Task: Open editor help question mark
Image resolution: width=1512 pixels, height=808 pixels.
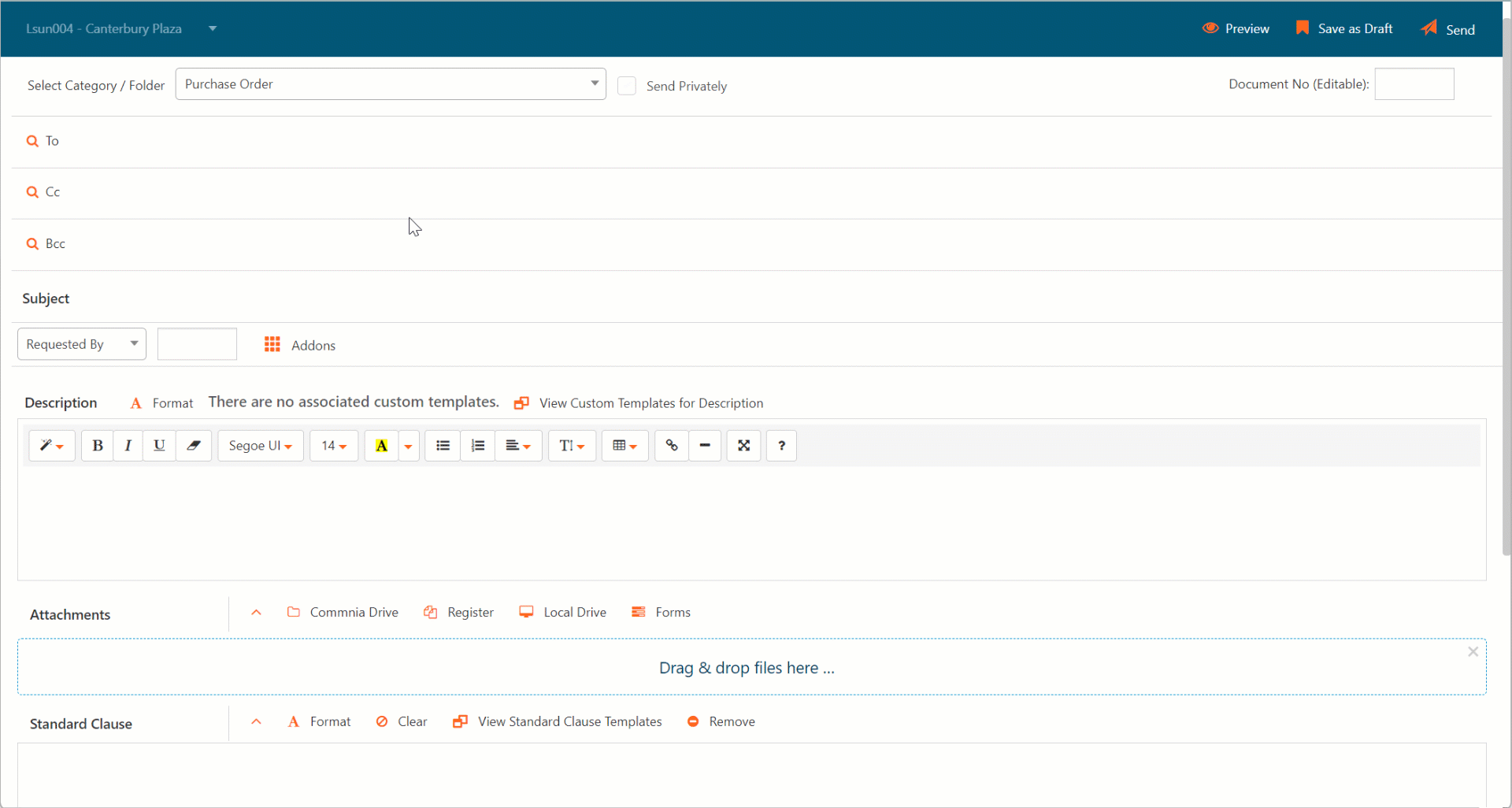Action: [x=781, y=446]
